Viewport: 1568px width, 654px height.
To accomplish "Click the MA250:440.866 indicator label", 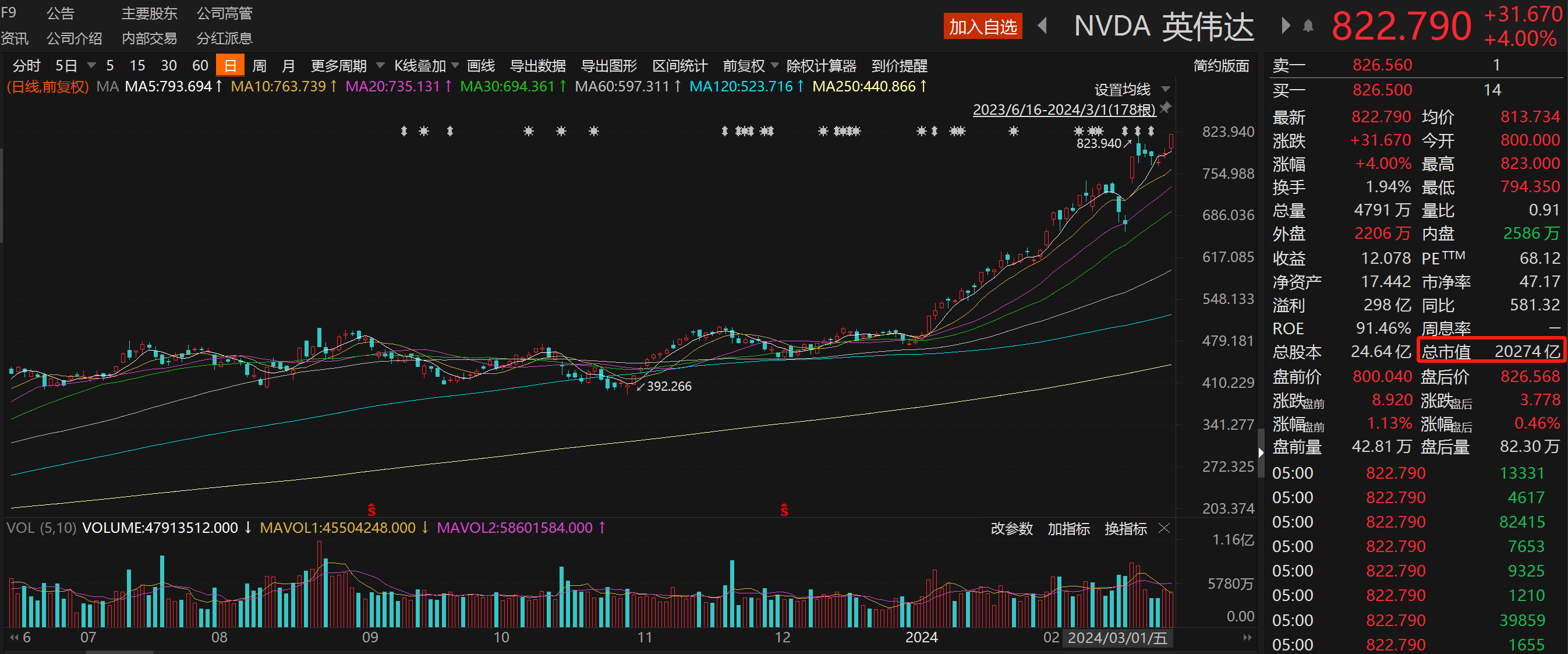I will coord(869,86).
